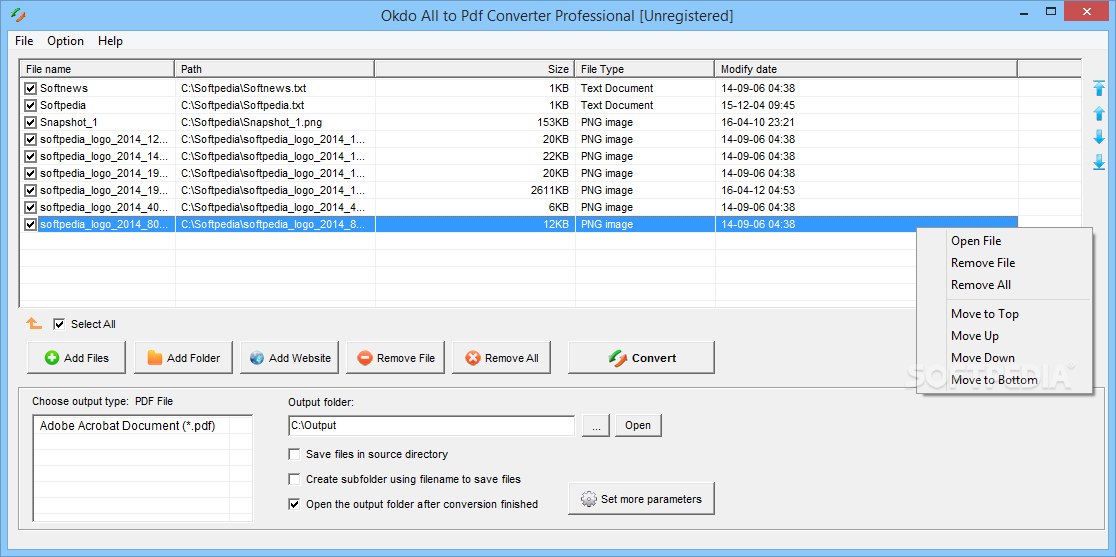Click the 15-12-04 09:45 modify date
1116x557 pixels.
[x=758, y=105]
